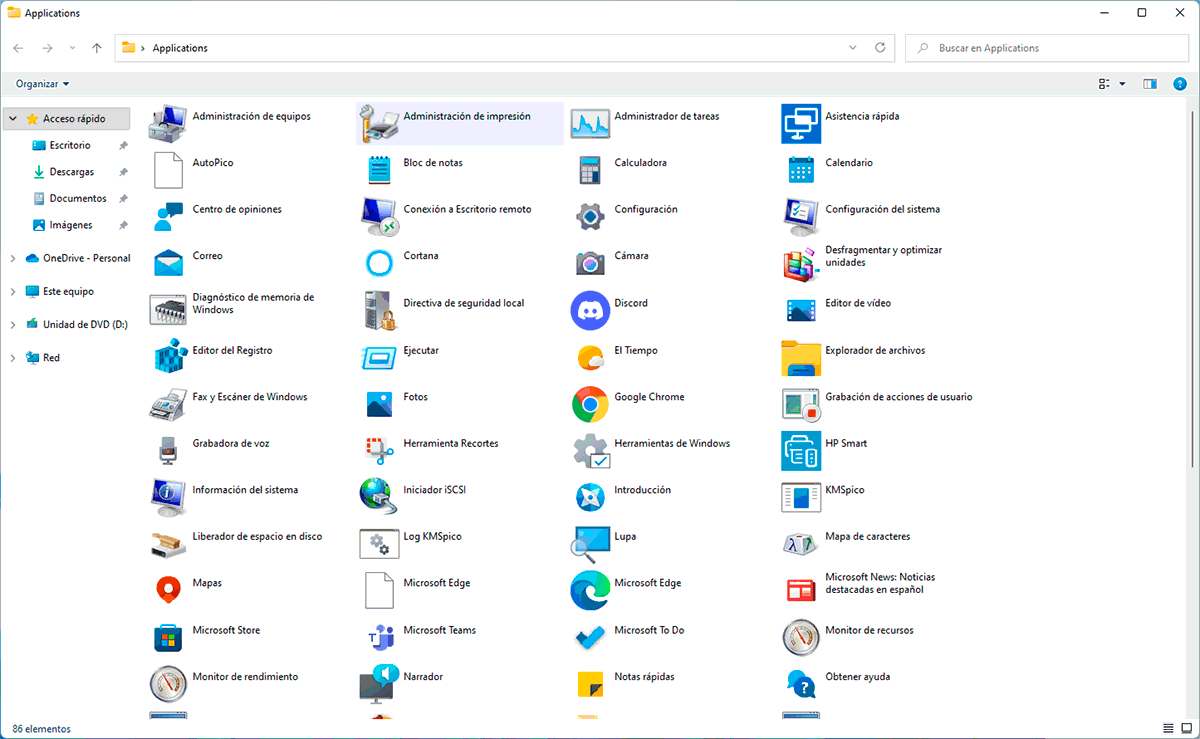Open the Organizar dropdown menu
Image resolution: width=1200 pixels, height=739 pixels.
click(43, 84)
